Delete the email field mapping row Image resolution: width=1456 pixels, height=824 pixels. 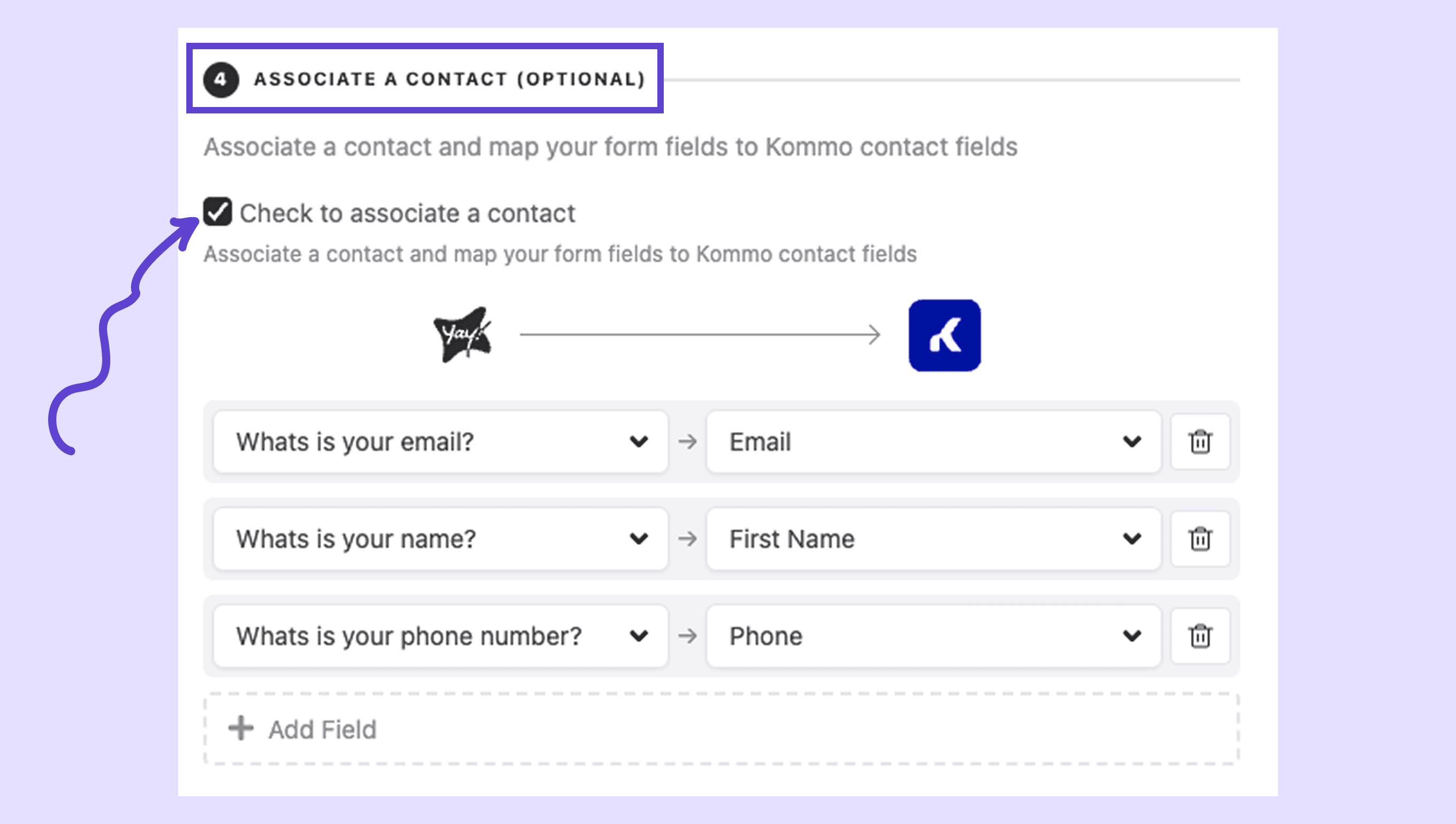pos(1200,442)
